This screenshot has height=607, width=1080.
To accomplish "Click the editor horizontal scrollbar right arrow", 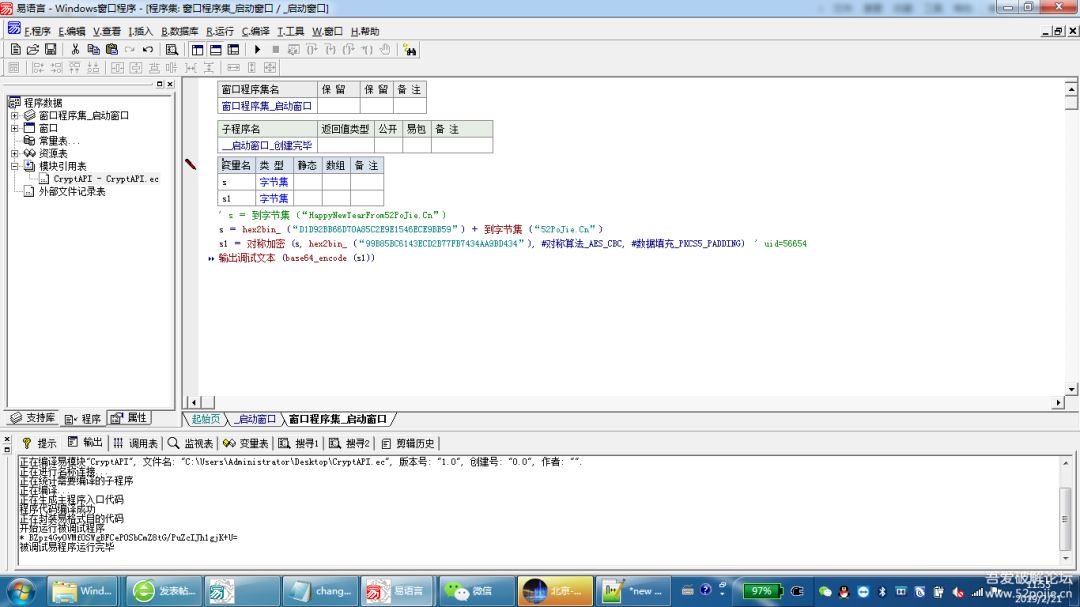I will [x=1059, y=403].
